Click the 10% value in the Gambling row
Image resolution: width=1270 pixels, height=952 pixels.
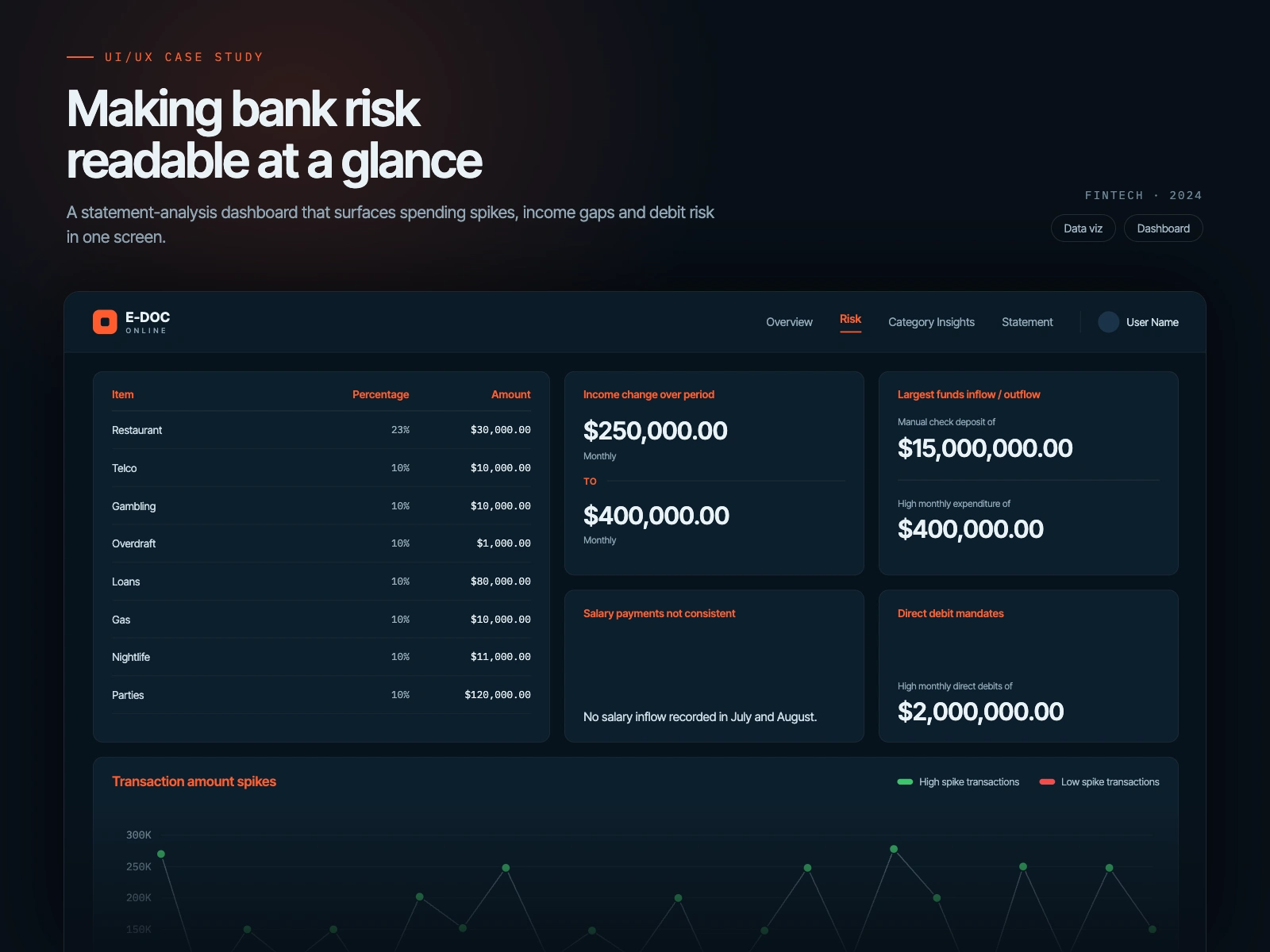tap(400, 506)
